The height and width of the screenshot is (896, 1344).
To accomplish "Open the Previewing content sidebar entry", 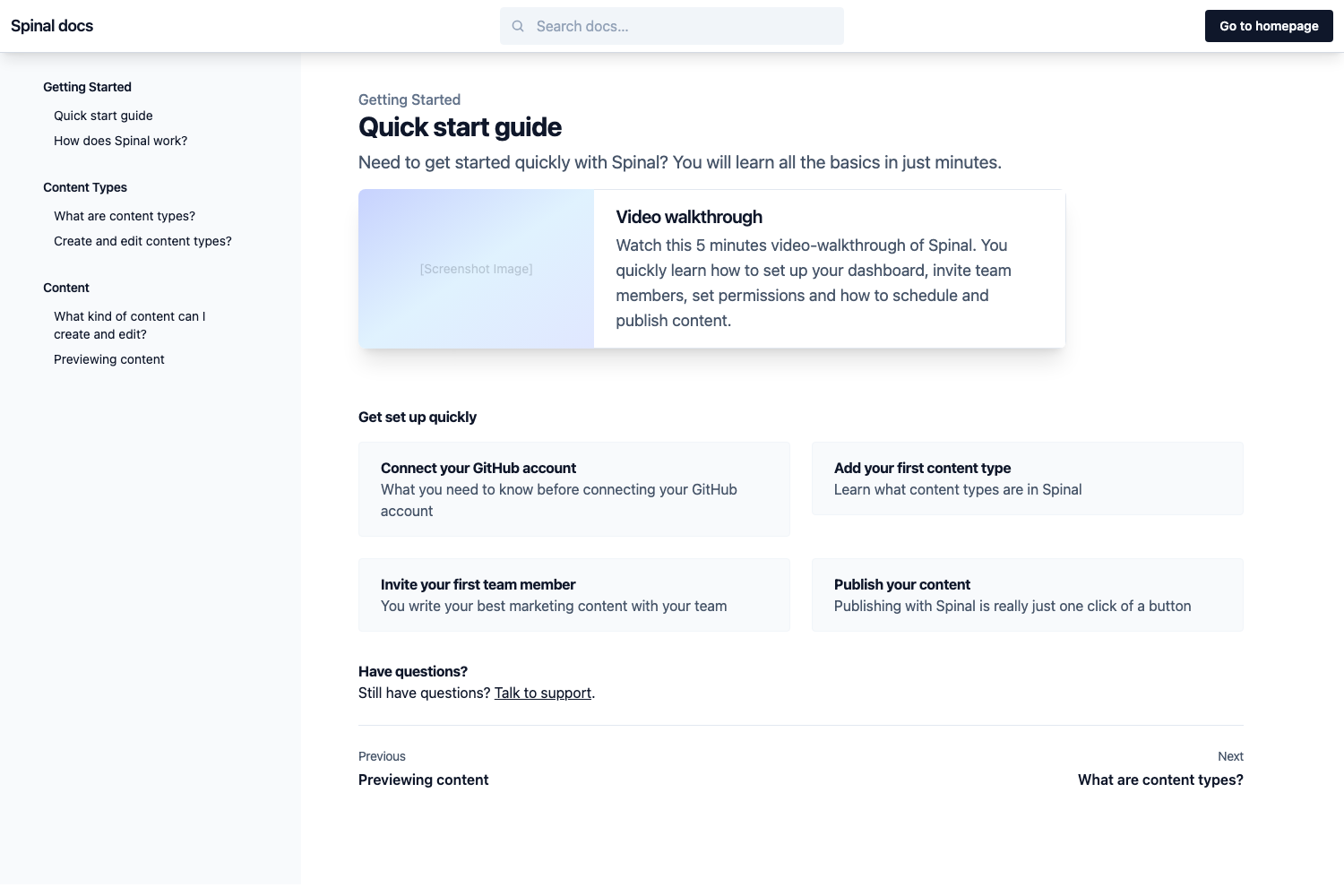I will 108,359.
